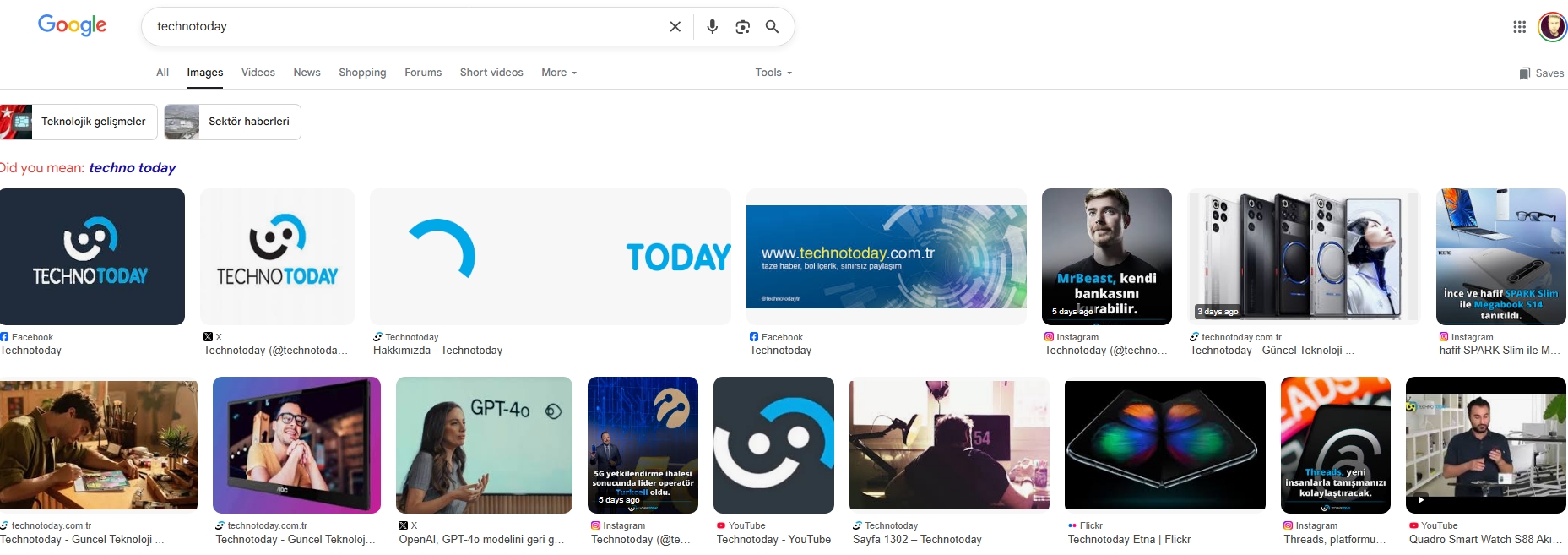The height and width of the screenshot is (555, 1568).
Task: Open the Google apps grid
Action: [x=1519, y=27]
